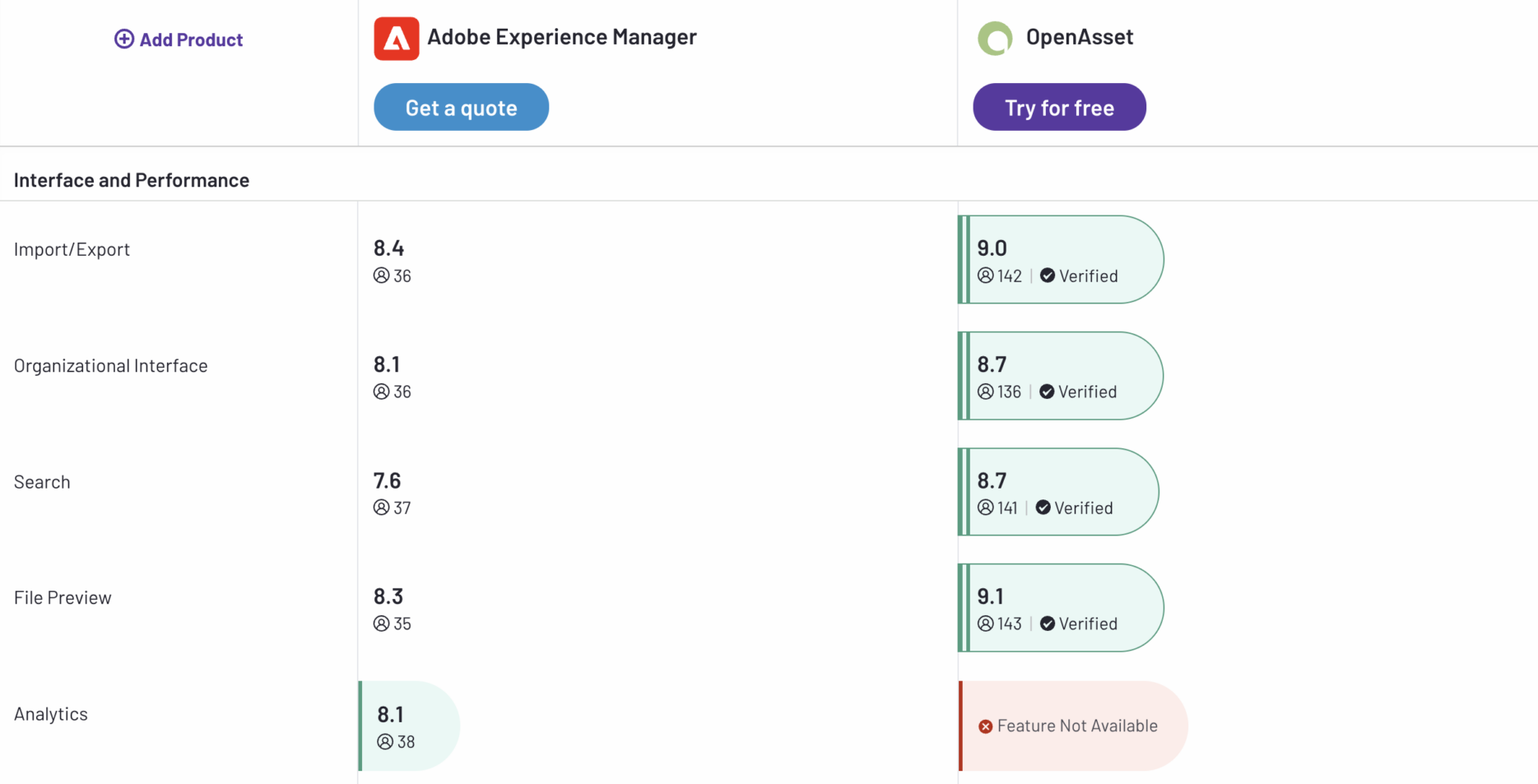This screenshot has height=784, width=1538.
Task: Open the Add Product link text
Action: (x=191, y=39)
